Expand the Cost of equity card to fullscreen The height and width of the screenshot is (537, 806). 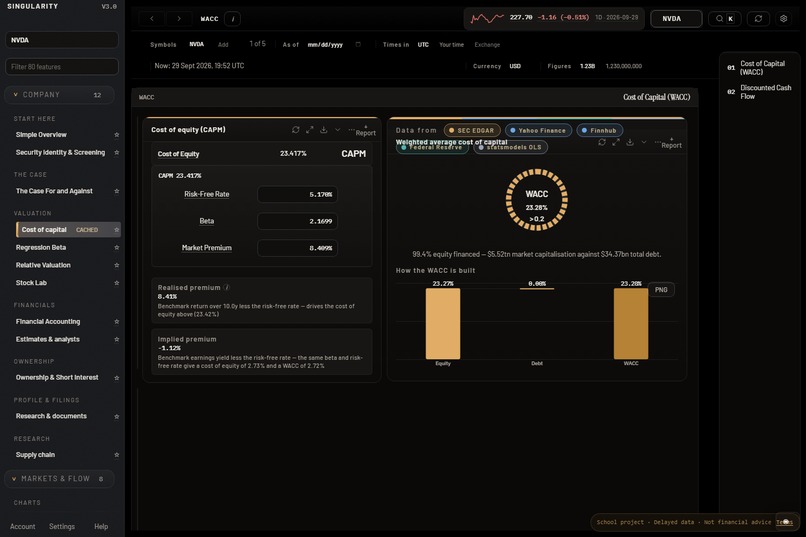309,130
